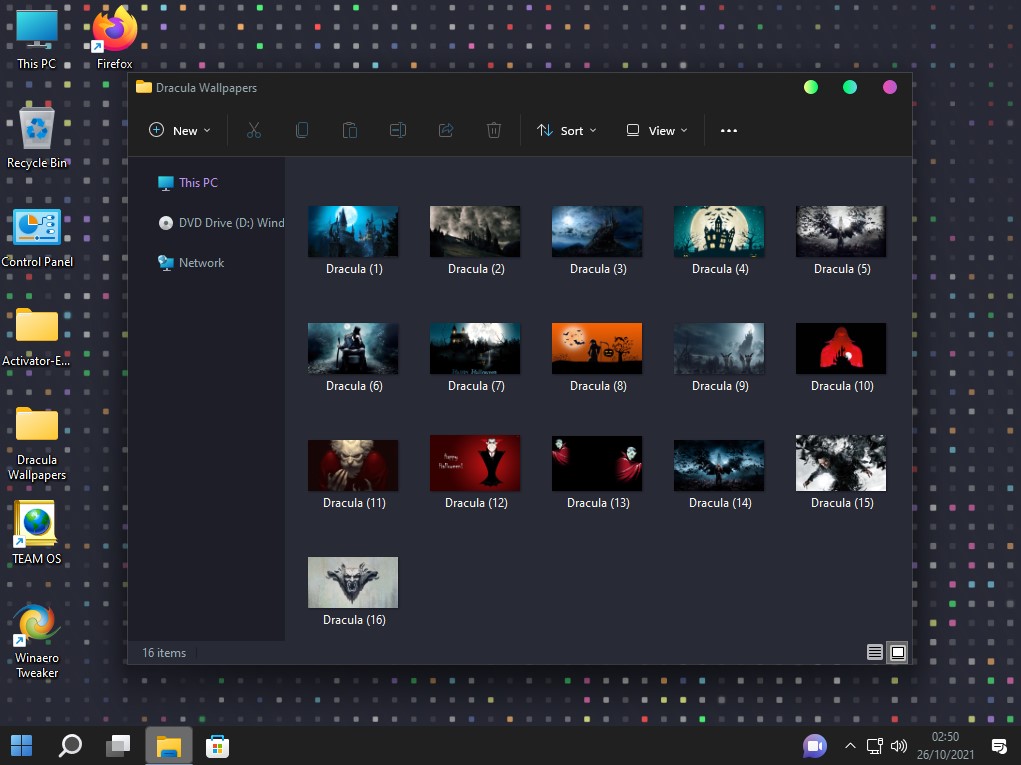
Task: Click the Copy icon in toolbar
Action: pos(301,130)
